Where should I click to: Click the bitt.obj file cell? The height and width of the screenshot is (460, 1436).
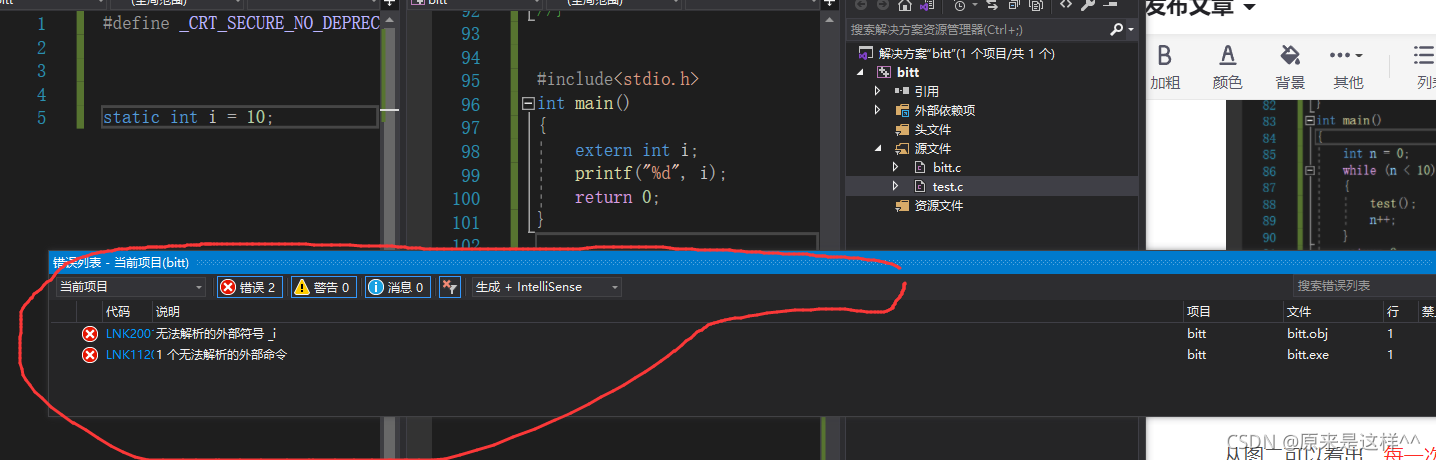1307,333
